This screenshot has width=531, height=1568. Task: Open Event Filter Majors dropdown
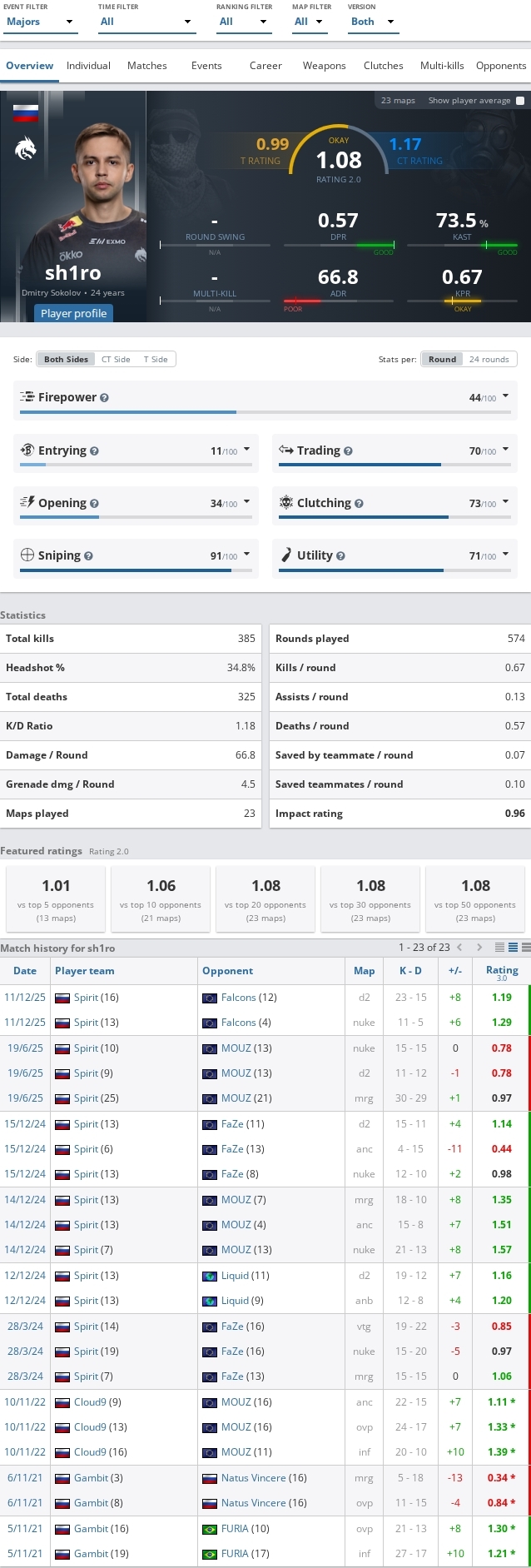point(40,22)
